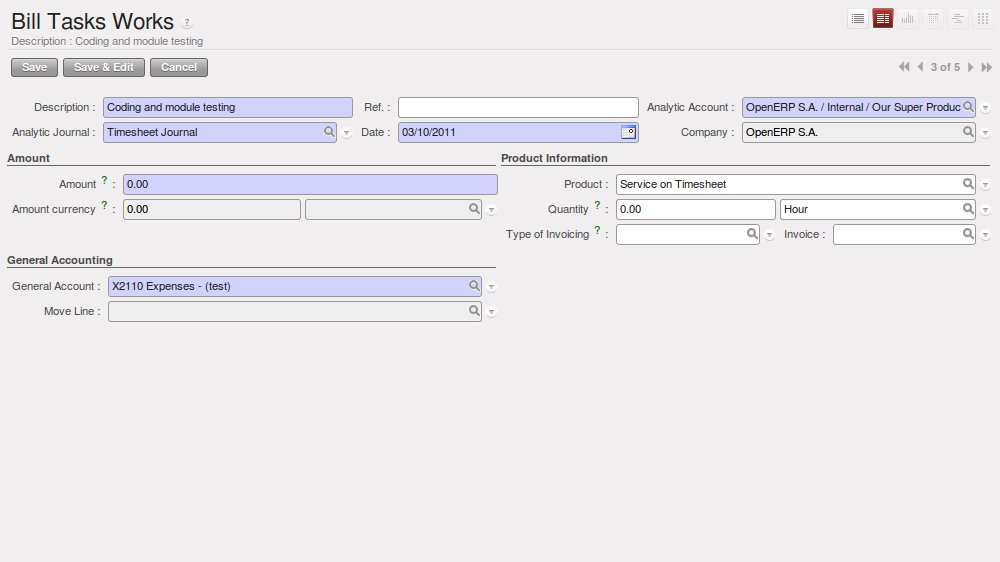Switch to list view
This screenshot has height=562, width=1000.
click(857, 18)
